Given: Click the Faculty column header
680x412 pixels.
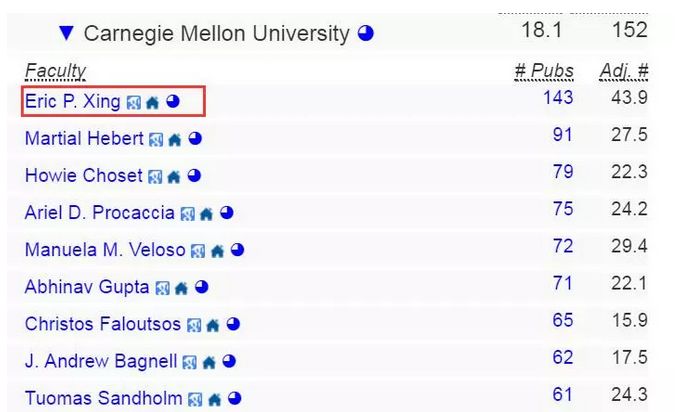Looking at the screenshot, I should point(55,71).
